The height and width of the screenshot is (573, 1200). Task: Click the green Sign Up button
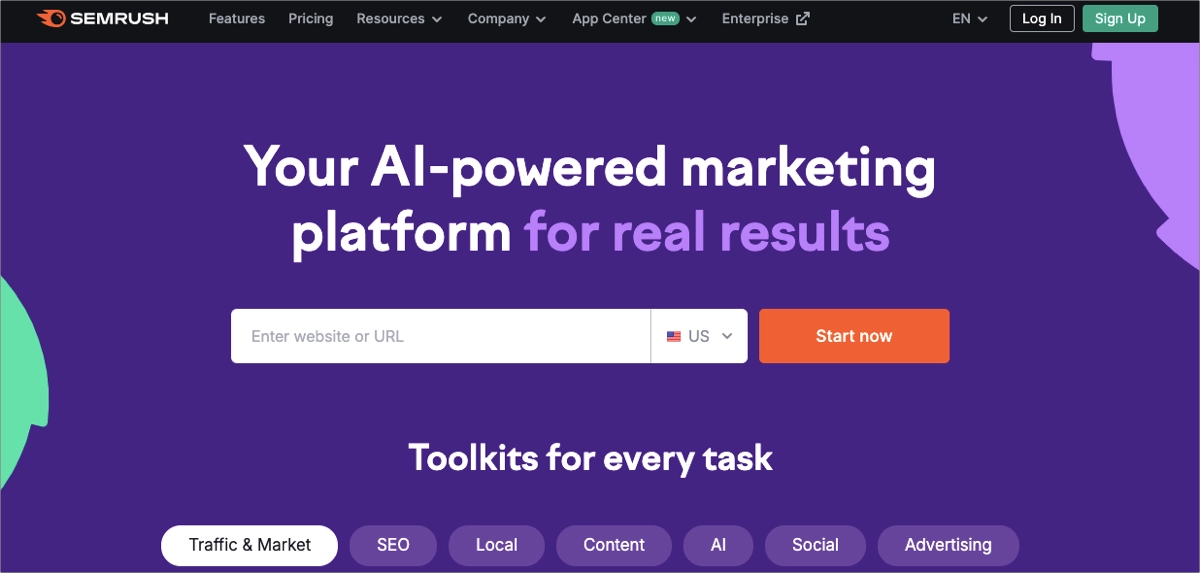[1120, 18]
